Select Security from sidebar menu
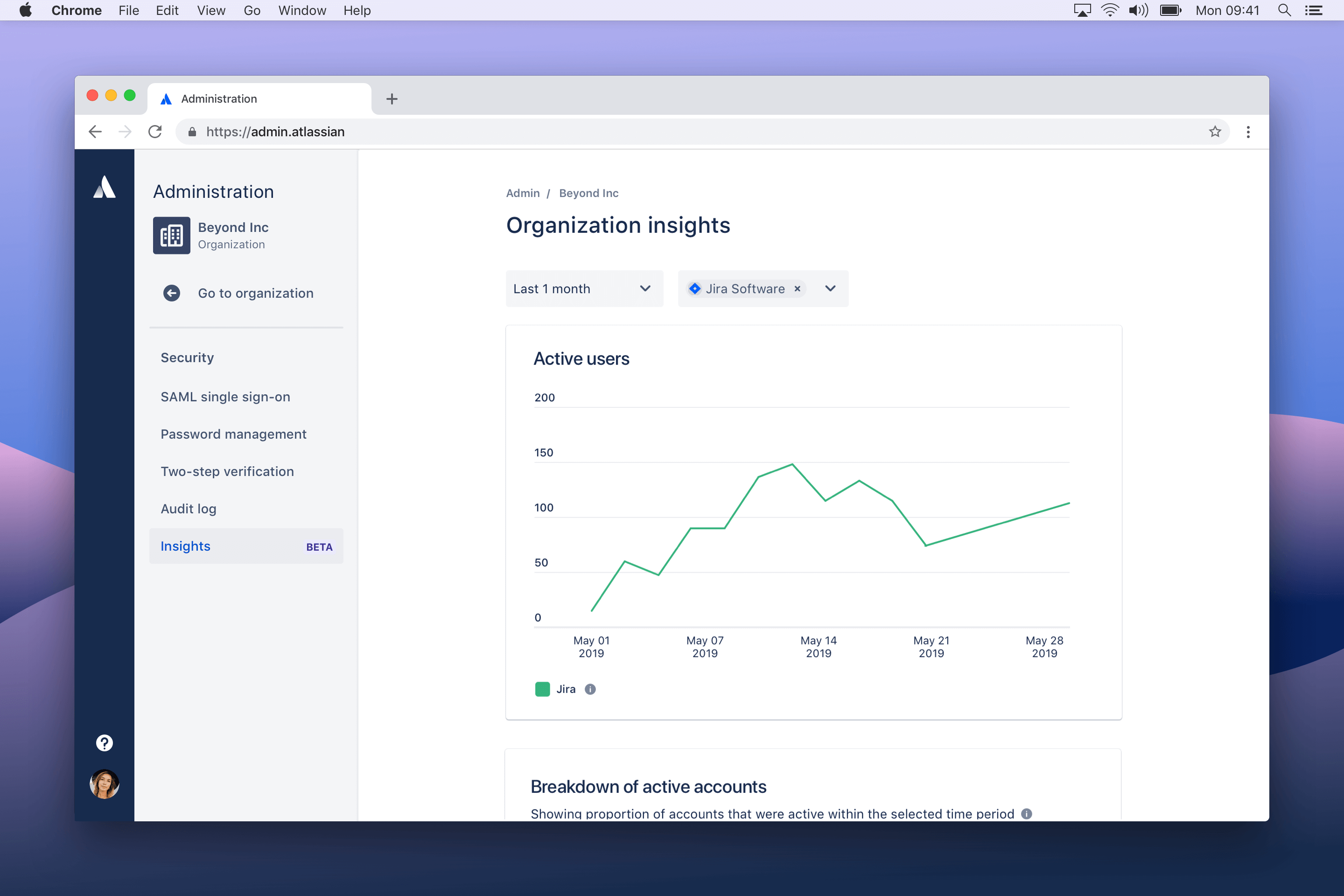1344x896 pixels. [187, 358]
